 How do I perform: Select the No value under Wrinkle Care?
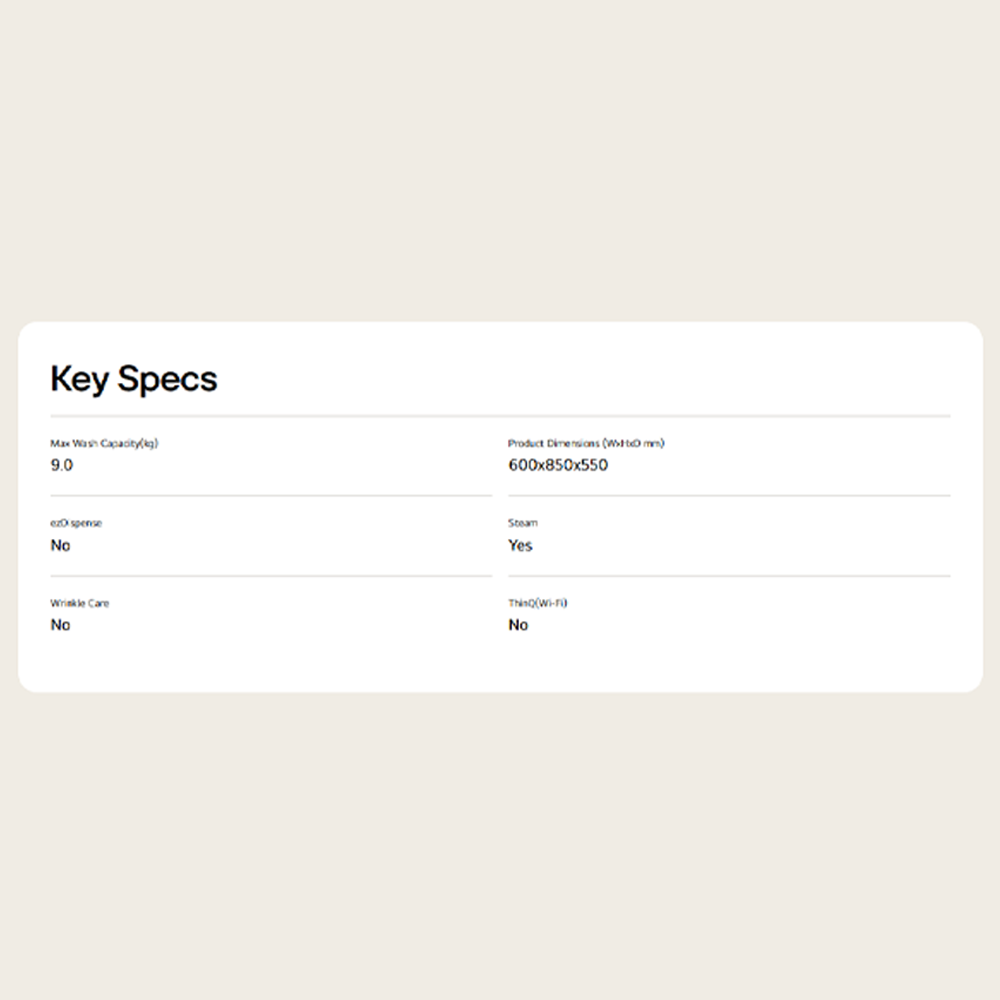[x=61, y=625]
